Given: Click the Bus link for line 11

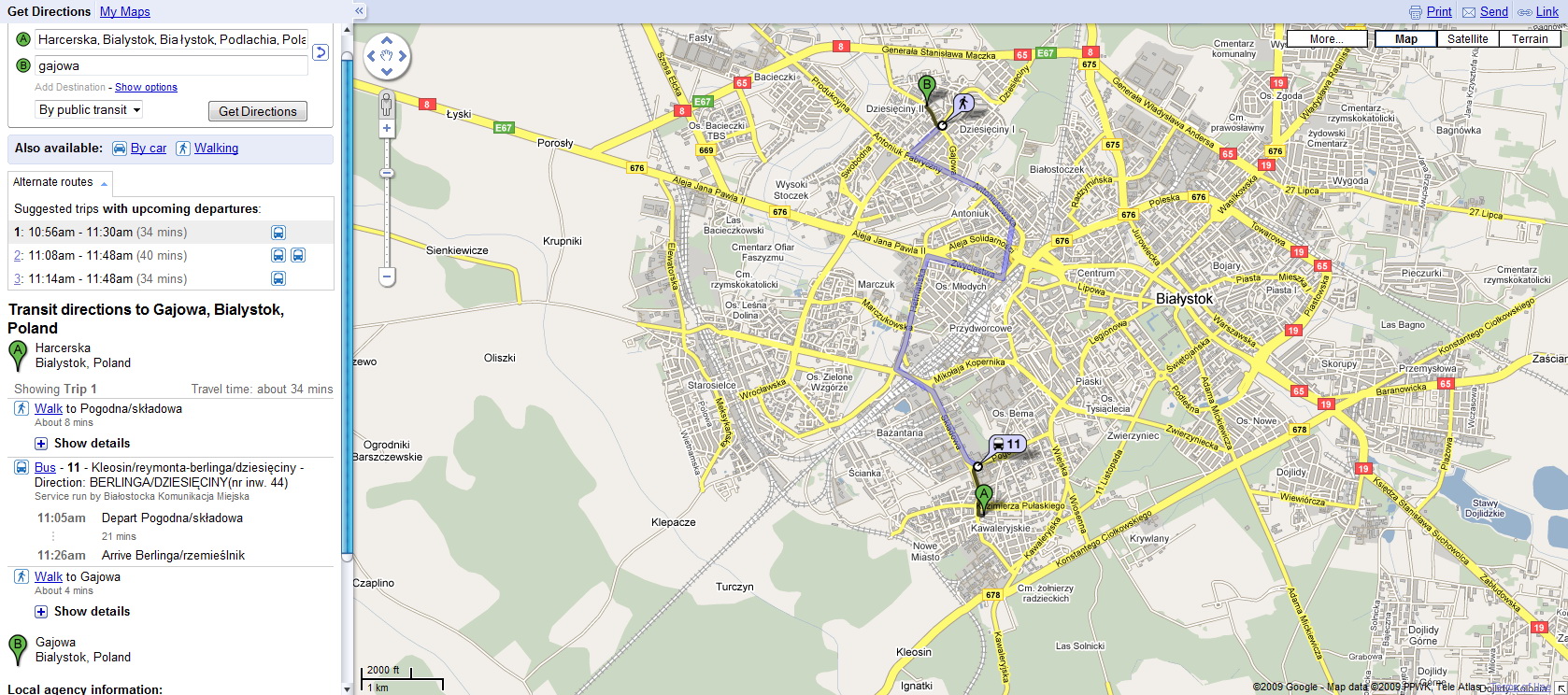Looking at the screenshot, I should 45,467.
